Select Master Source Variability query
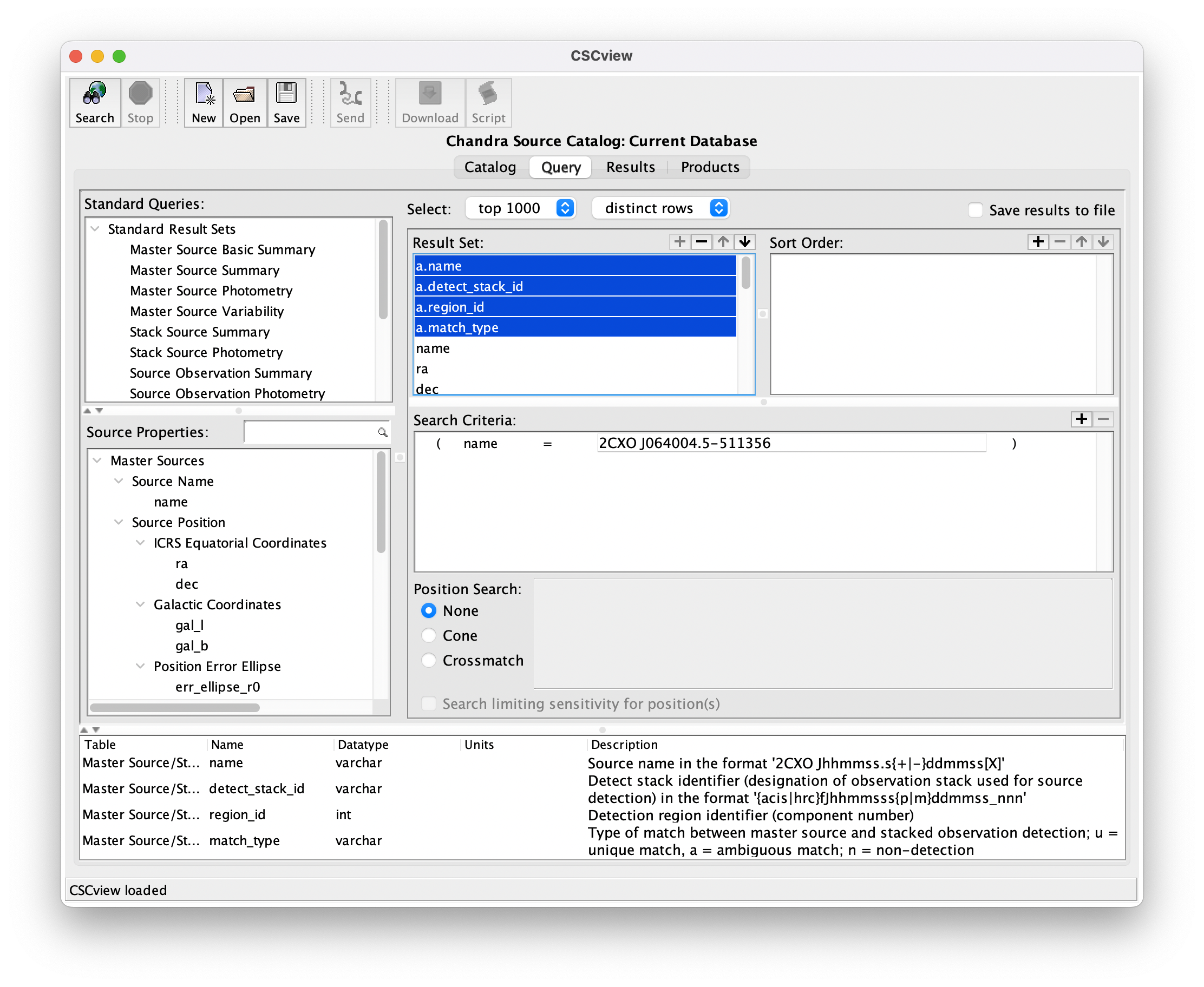Screen dimensions: 1204x987 pos(206,311)
